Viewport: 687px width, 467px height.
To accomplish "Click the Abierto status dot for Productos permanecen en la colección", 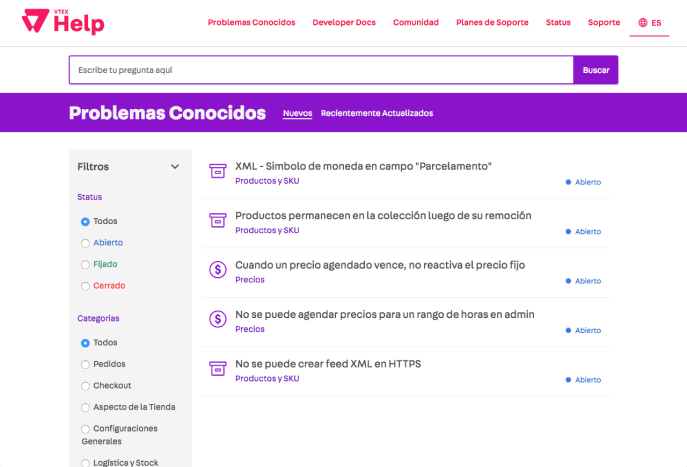I will click(568, 231).
